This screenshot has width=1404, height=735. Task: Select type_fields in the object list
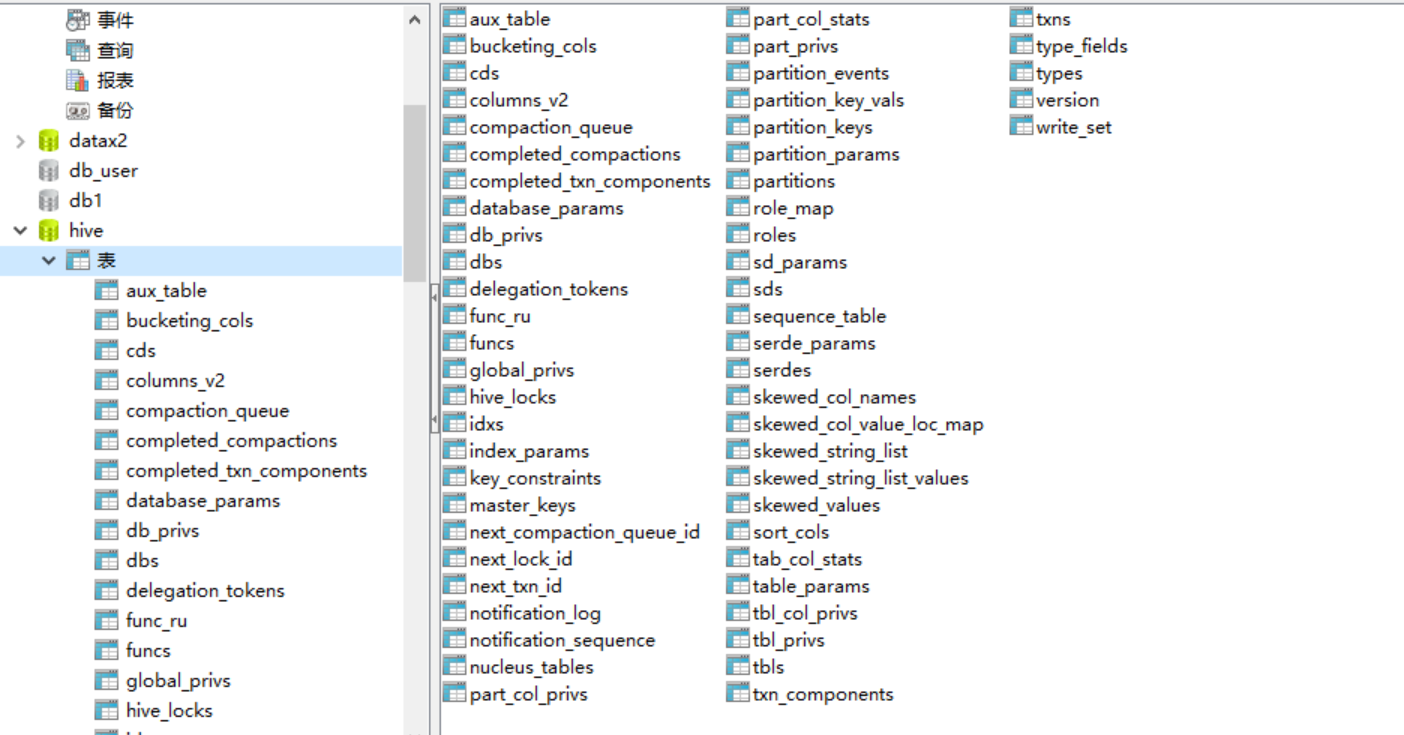pos(1081,46)
